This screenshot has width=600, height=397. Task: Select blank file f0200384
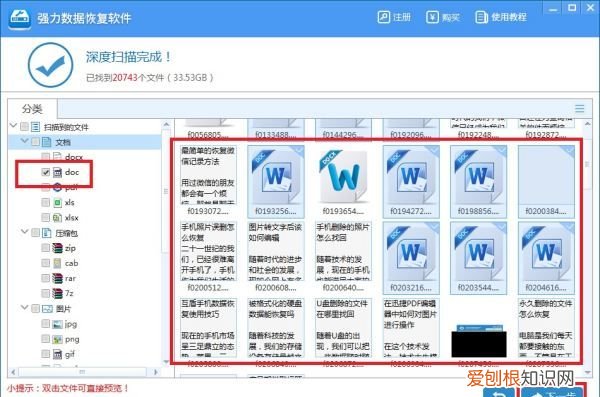coord(546,181)
